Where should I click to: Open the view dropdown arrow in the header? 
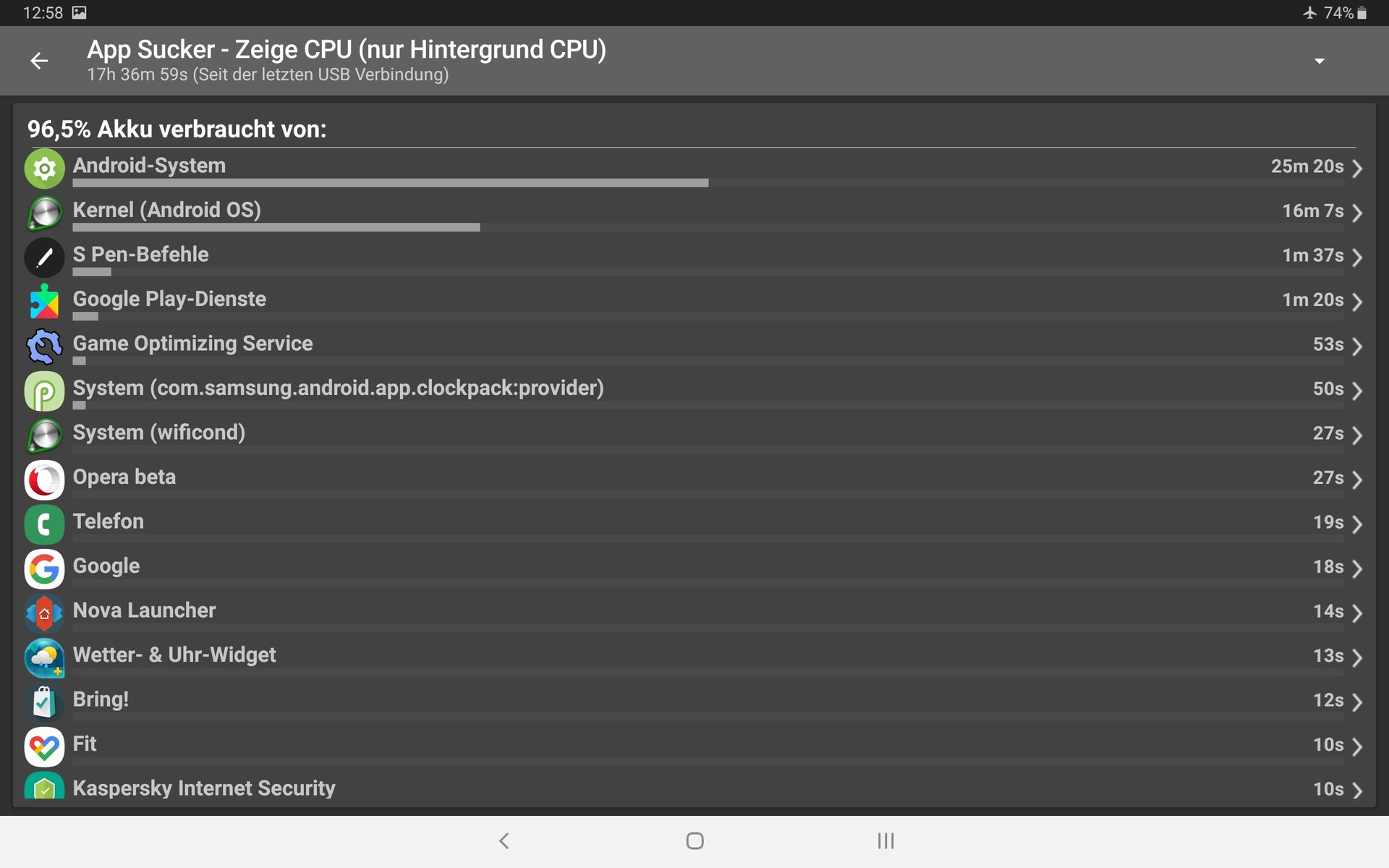click(1320, 61)
